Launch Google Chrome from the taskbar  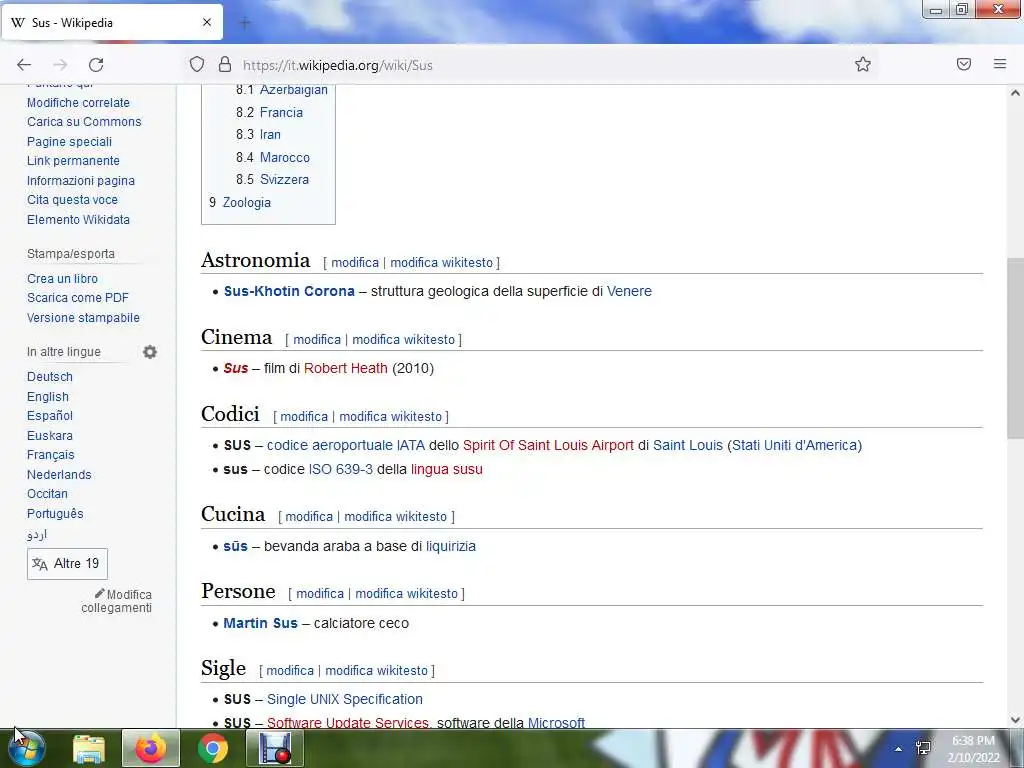click(213, 748)
